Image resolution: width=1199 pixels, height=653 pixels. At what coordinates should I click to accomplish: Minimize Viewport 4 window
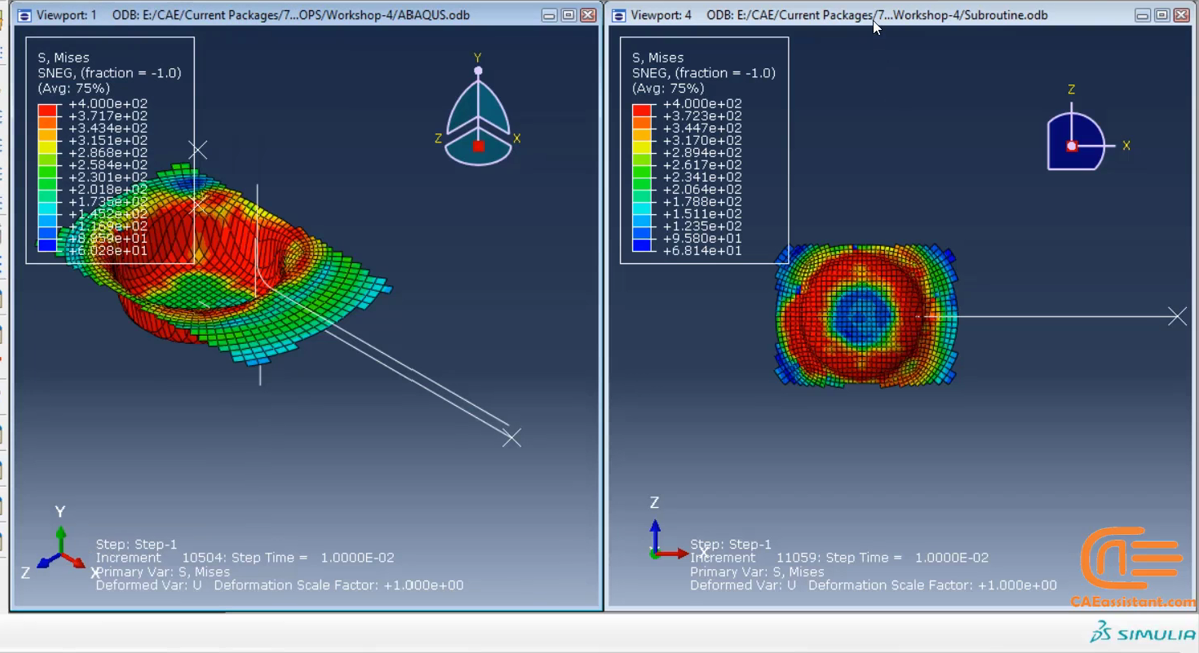coord(1142,15)
